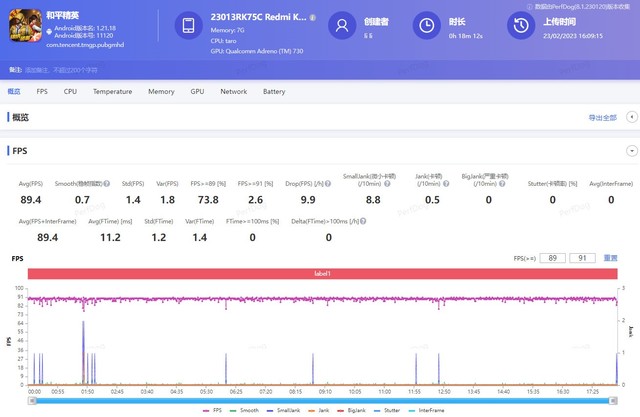This screenshot has height=417, width=640.
Task: Select the Battery tab
Action: coord(273,91)
